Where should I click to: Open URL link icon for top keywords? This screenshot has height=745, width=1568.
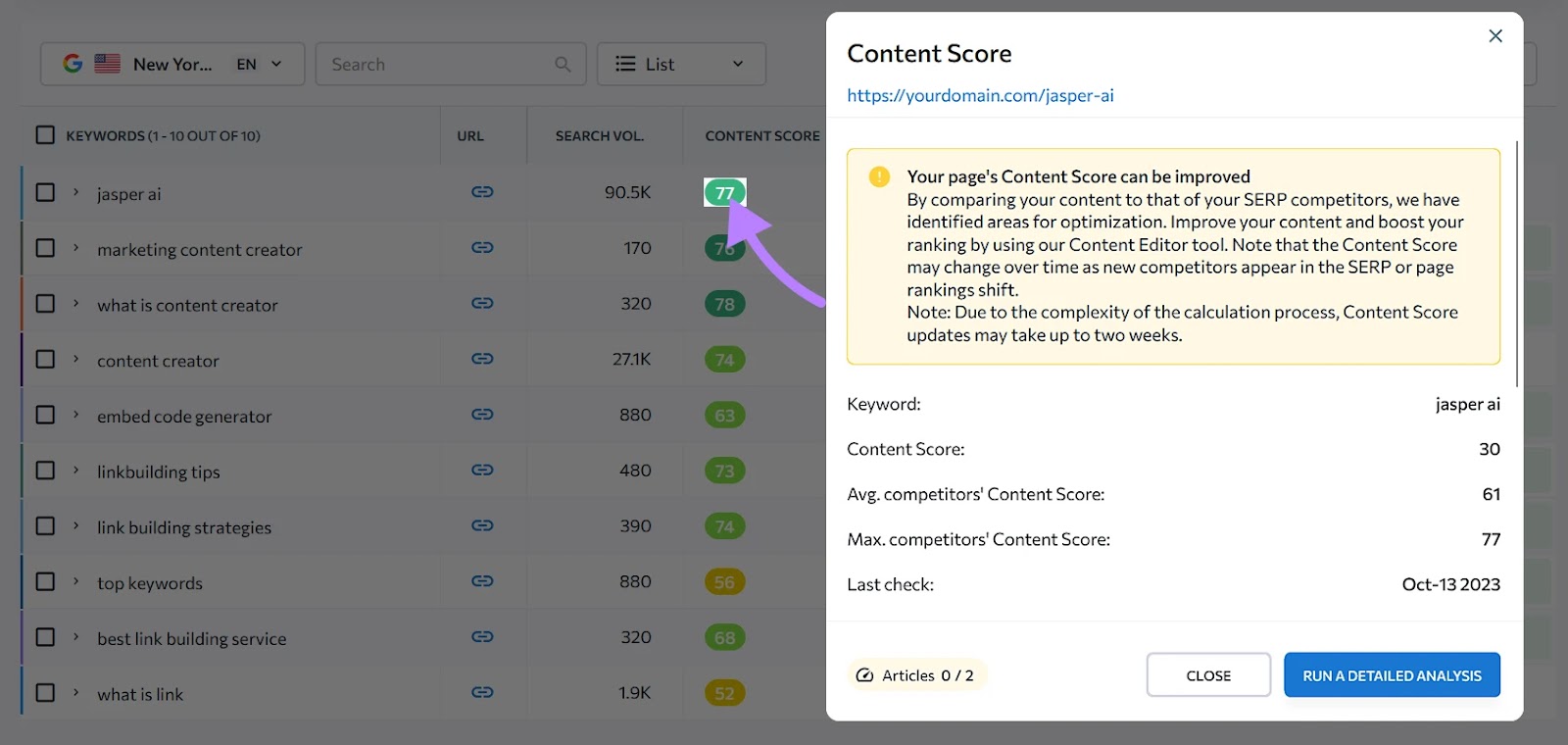482,581
